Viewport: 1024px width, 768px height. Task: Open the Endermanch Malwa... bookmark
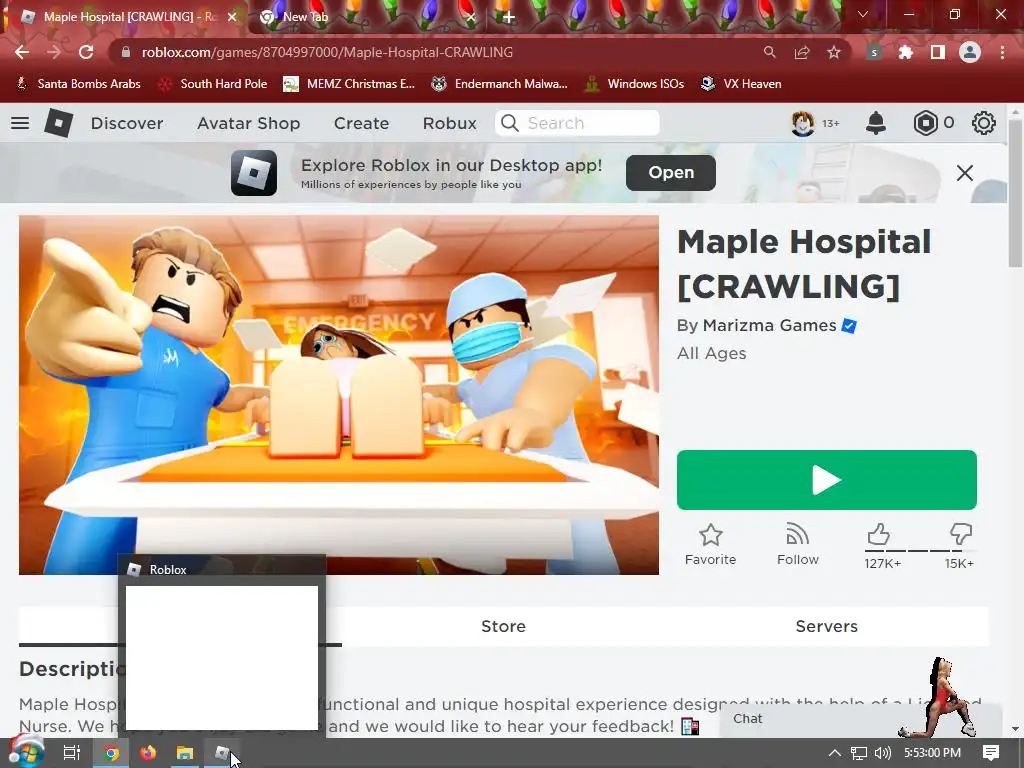pyautogui.click(x=500, y=84)
